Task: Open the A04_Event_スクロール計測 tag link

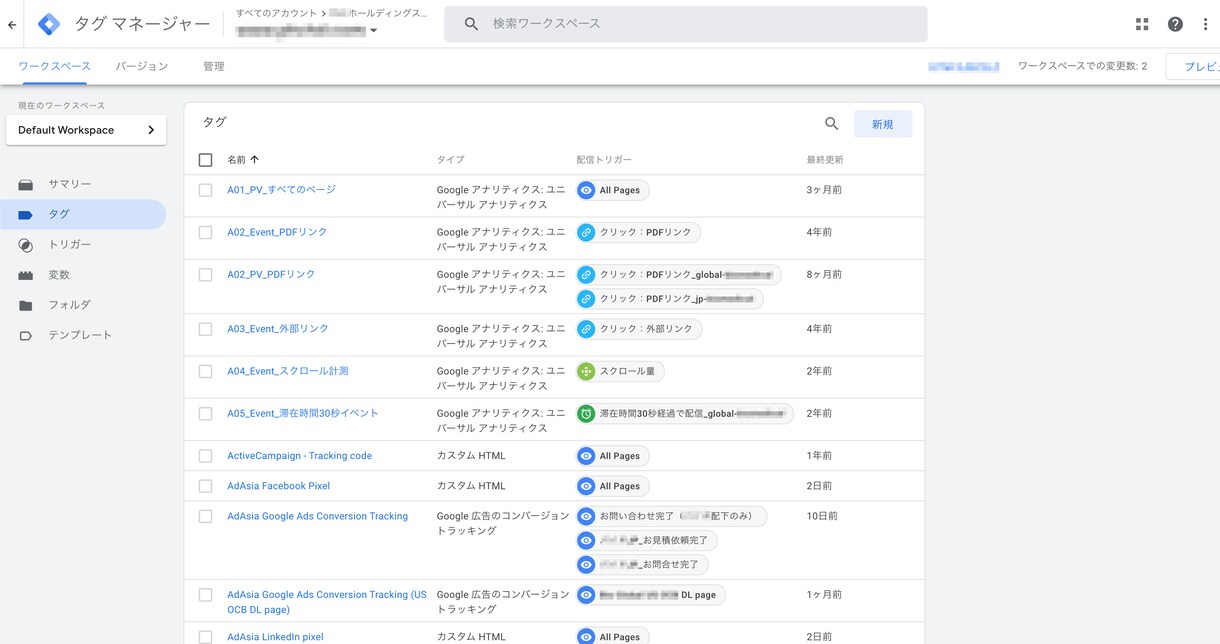Action: (x=287, y=371)
